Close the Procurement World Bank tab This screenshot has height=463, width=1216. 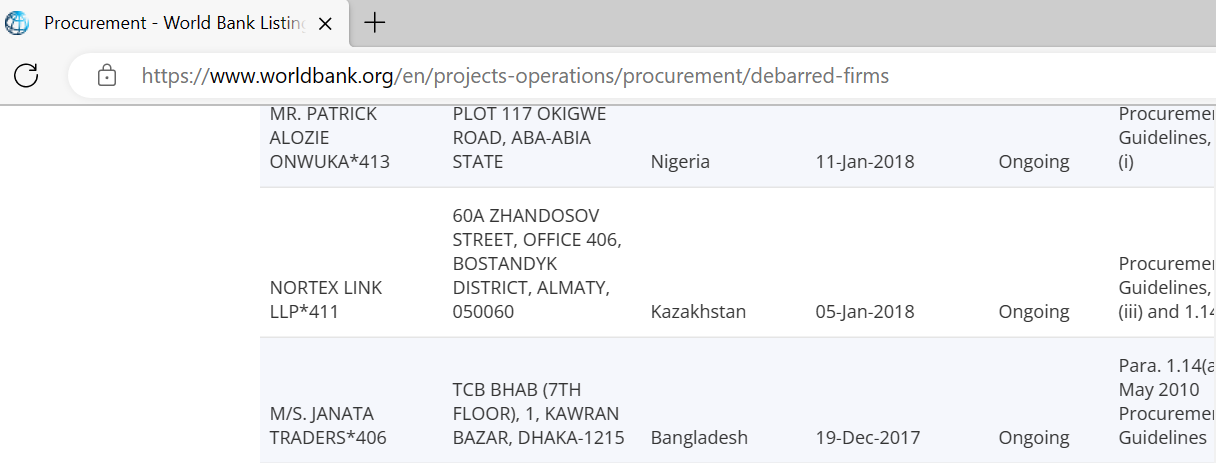point(325,23)
